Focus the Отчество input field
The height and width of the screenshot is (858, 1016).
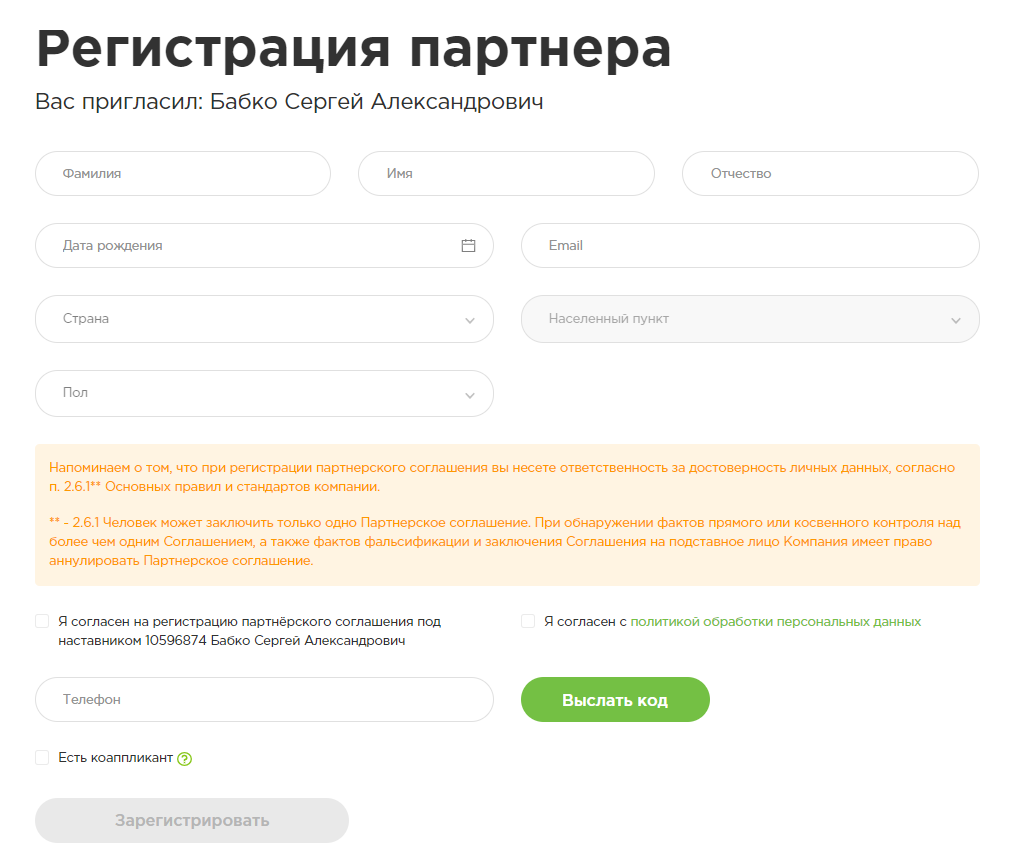click(x=830, y=174)
